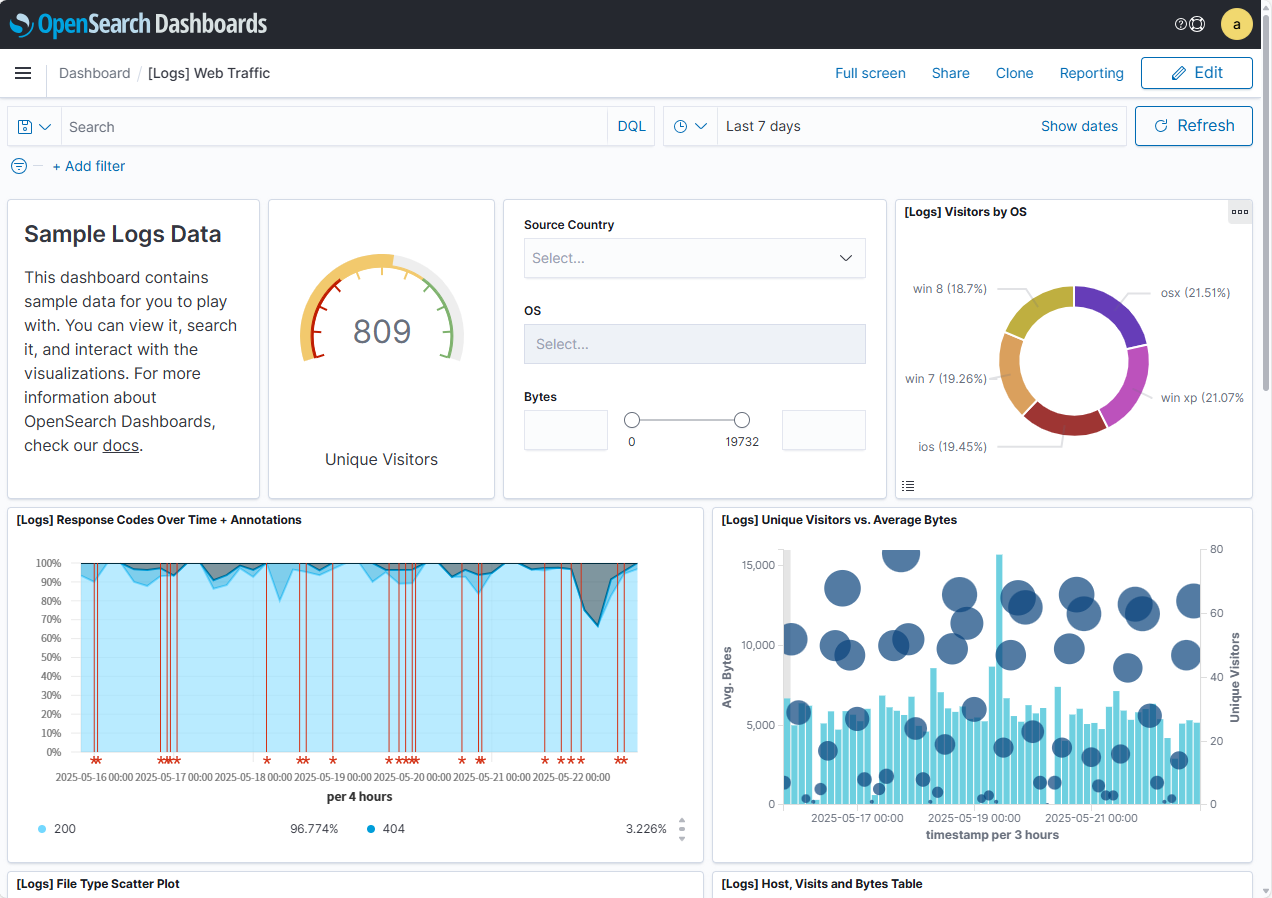Click the Edit button
Screen dimensions: 1272x898
coord(1196,73)
